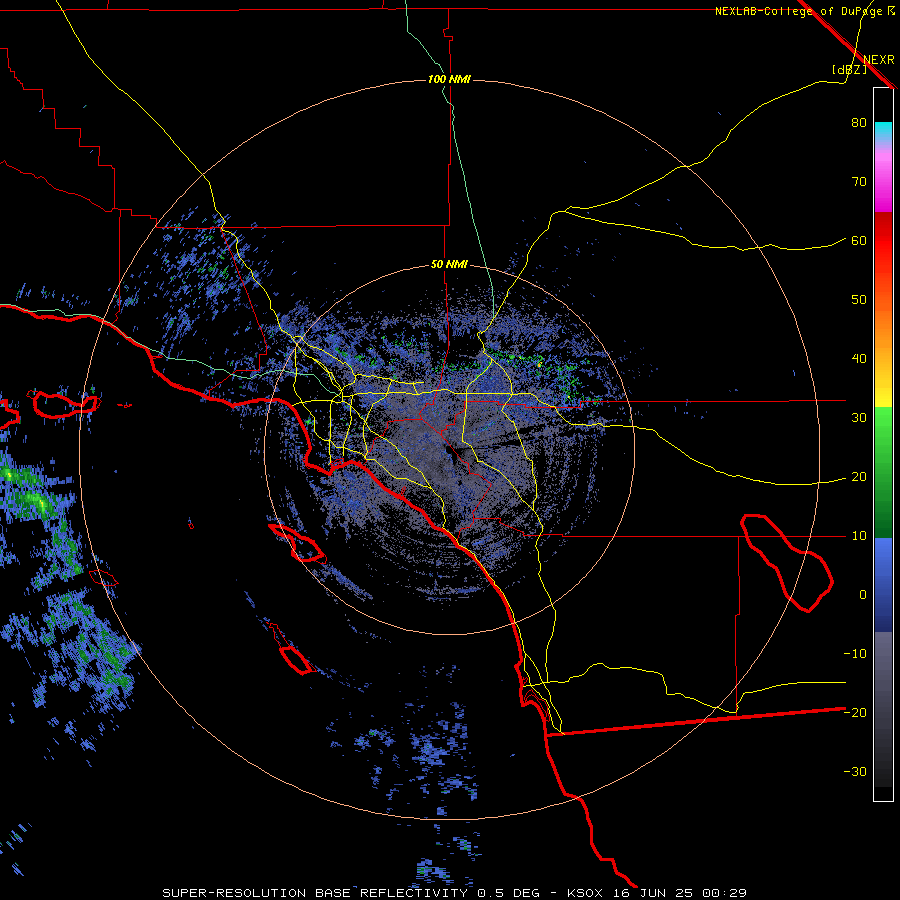This screenshot has height=900, width=900.
Task: Click the 20 dBZ scale value
Action: [859, 477]
